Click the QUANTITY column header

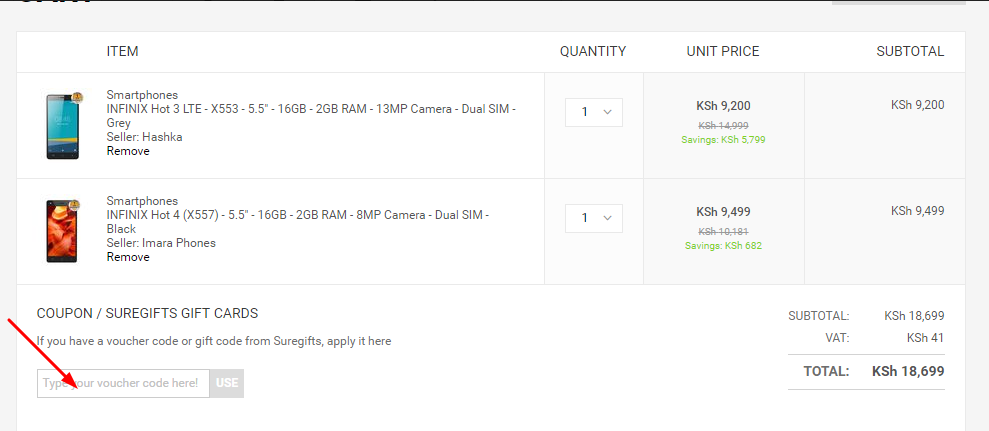click(593, 51)
